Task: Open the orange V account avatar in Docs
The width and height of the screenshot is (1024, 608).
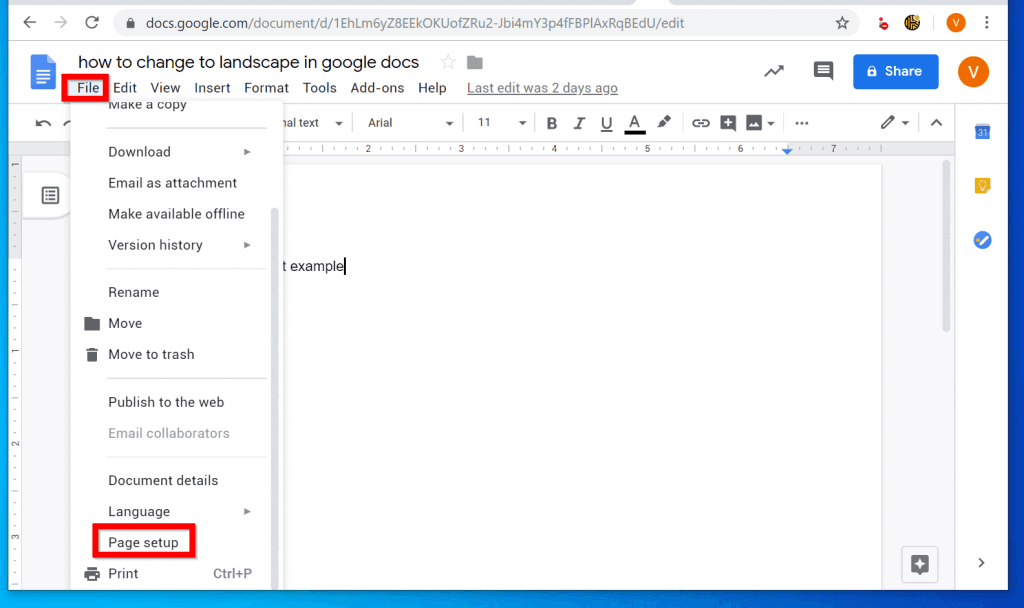Action: pos(973,71)
